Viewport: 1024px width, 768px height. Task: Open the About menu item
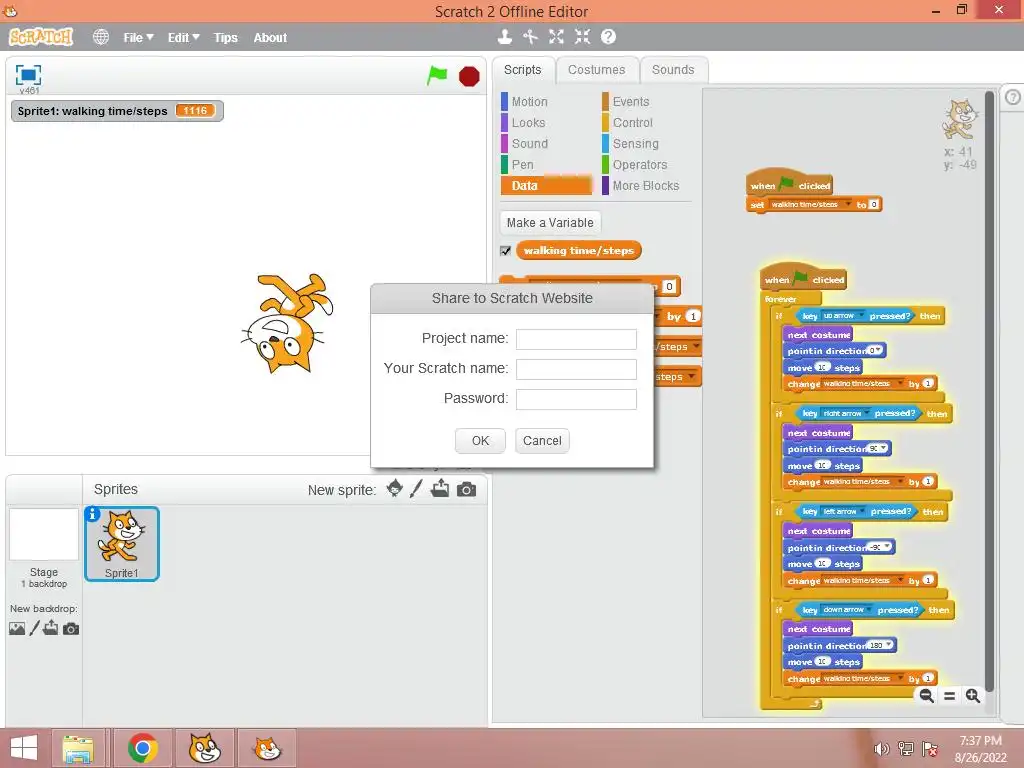click(x=270, y=38)
